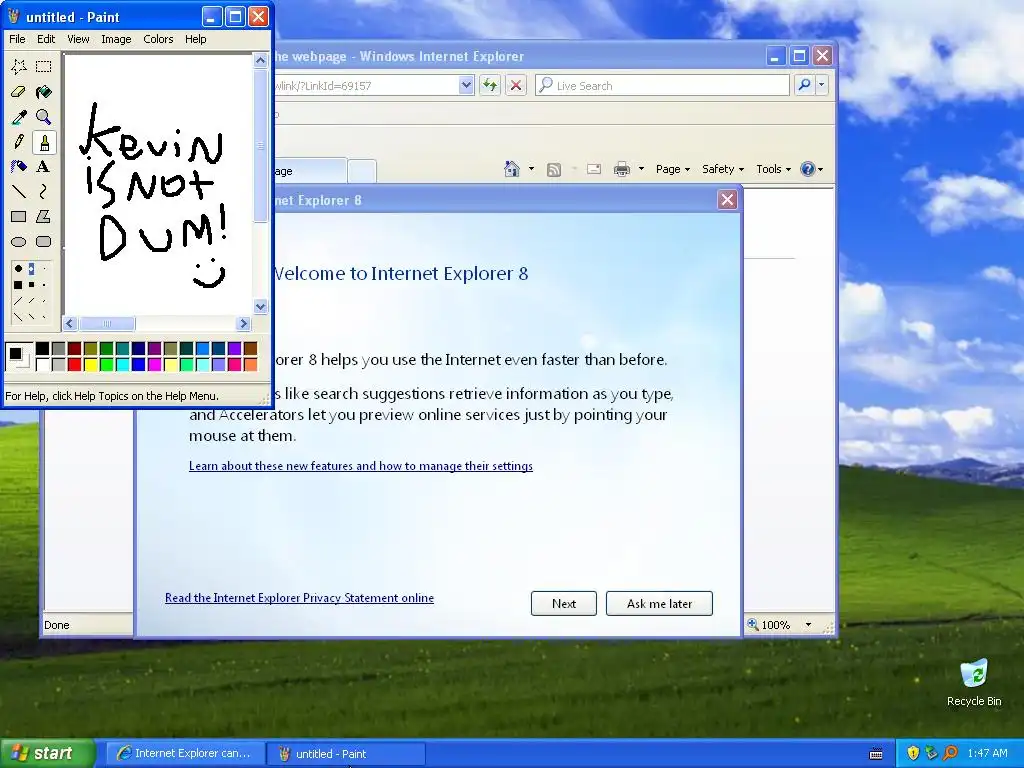Image resolution: width=1024 pixels, height=768 pixels.
Task: Click the zoom magnifier icon in IE status bar
Action: pos(753,624)
